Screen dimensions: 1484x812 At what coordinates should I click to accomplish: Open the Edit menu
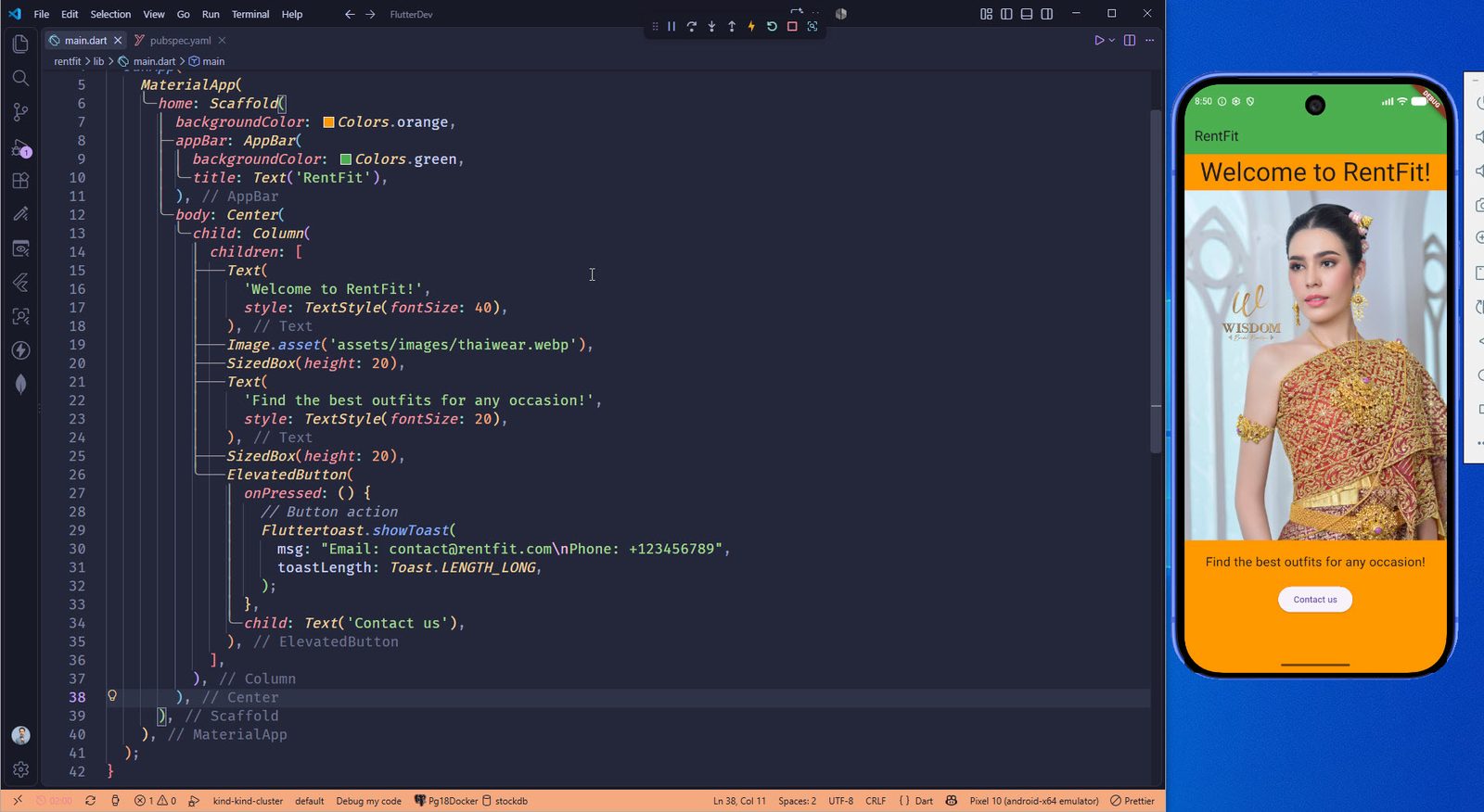pyautogui.click(x=70, y=14)
